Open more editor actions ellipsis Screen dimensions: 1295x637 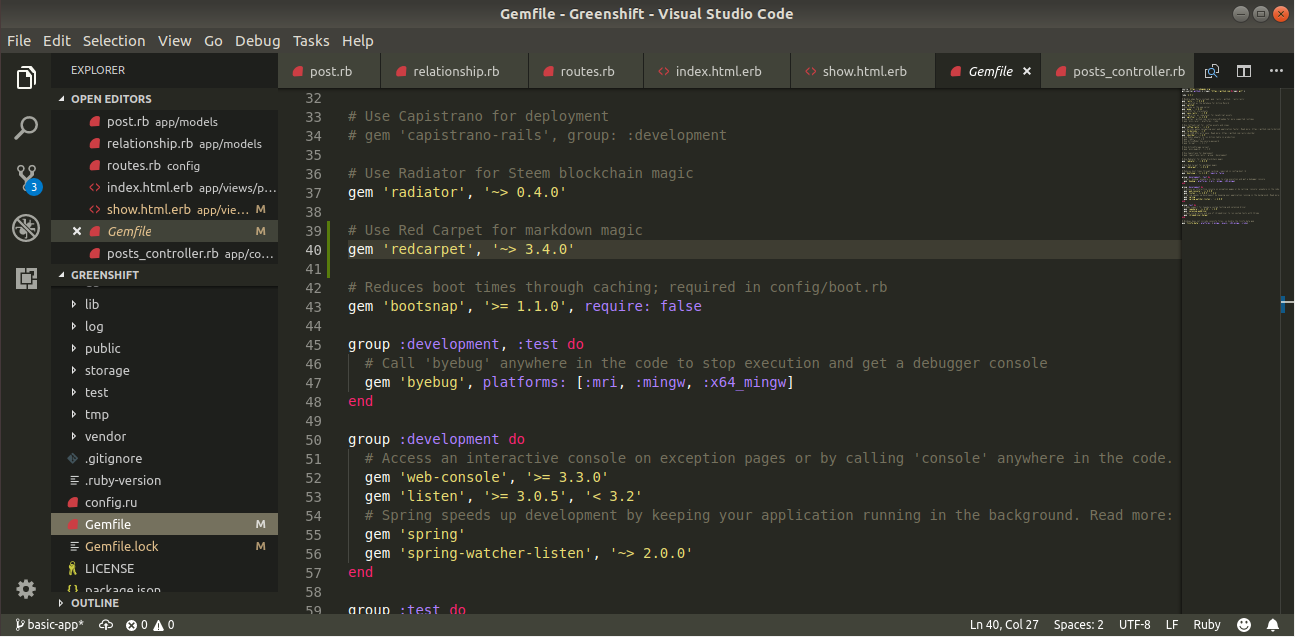point(1276,71)
